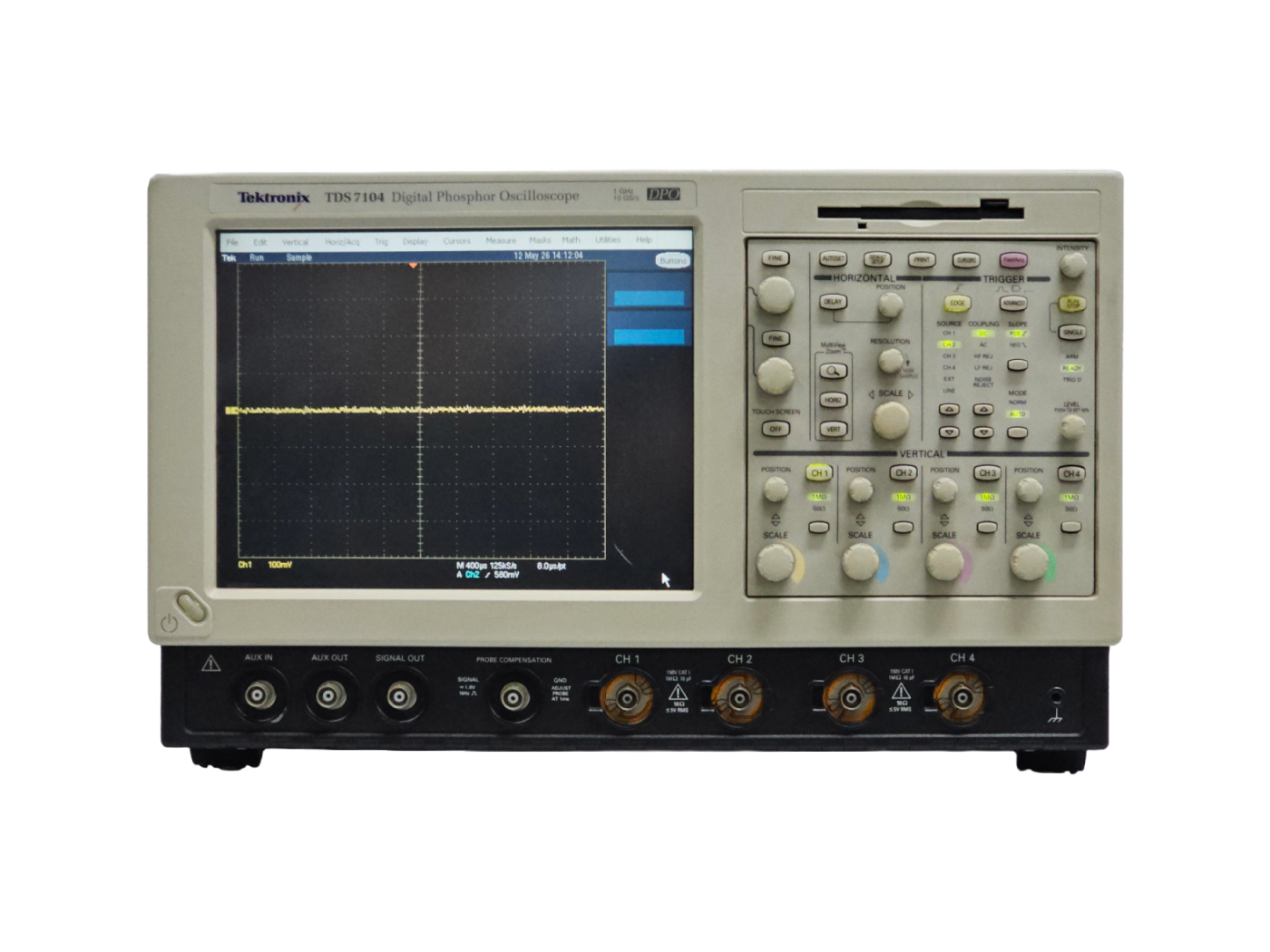Open the Utilities menu

coord(608,240)
